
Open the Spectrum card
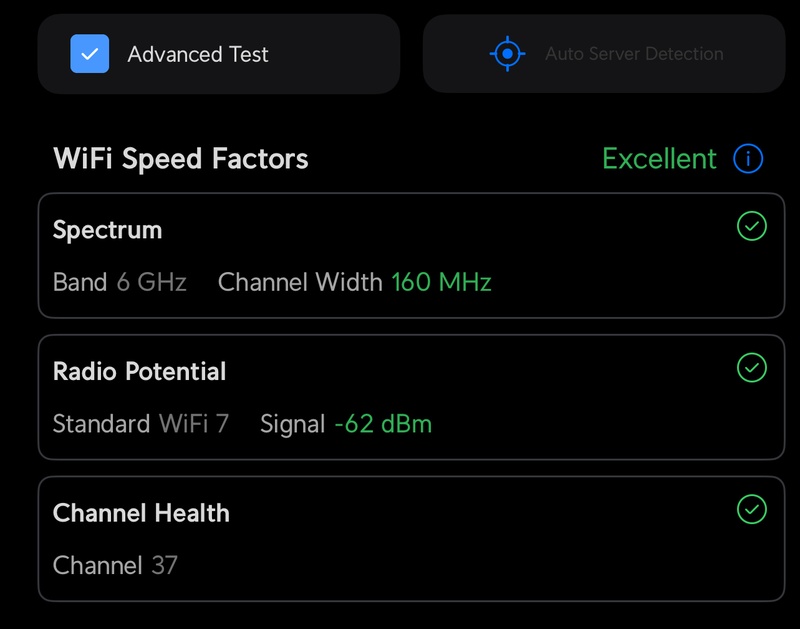point(411,256)
